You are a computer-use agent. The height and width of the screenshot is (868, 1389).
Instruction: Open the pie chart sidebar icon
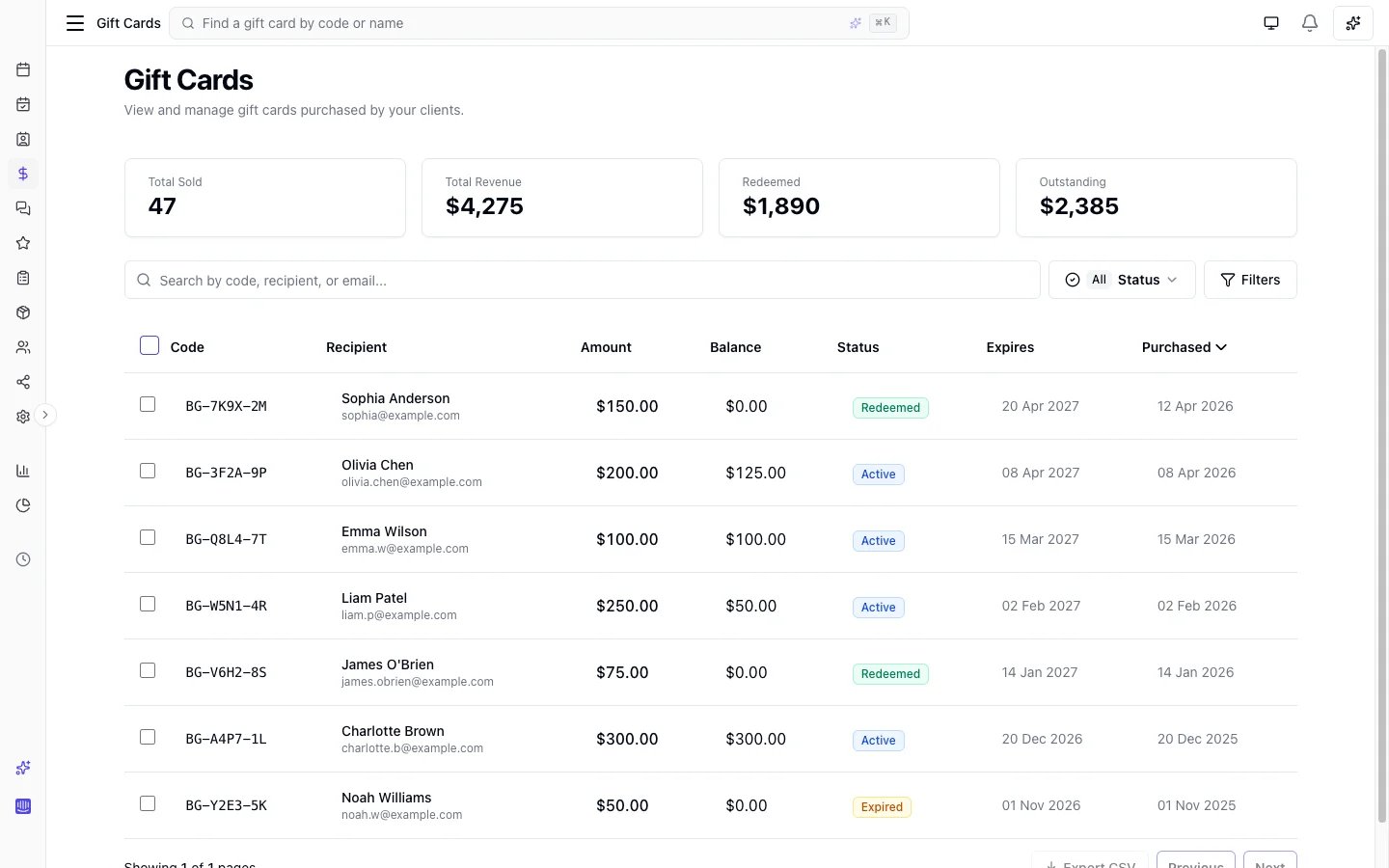point(23,505)
